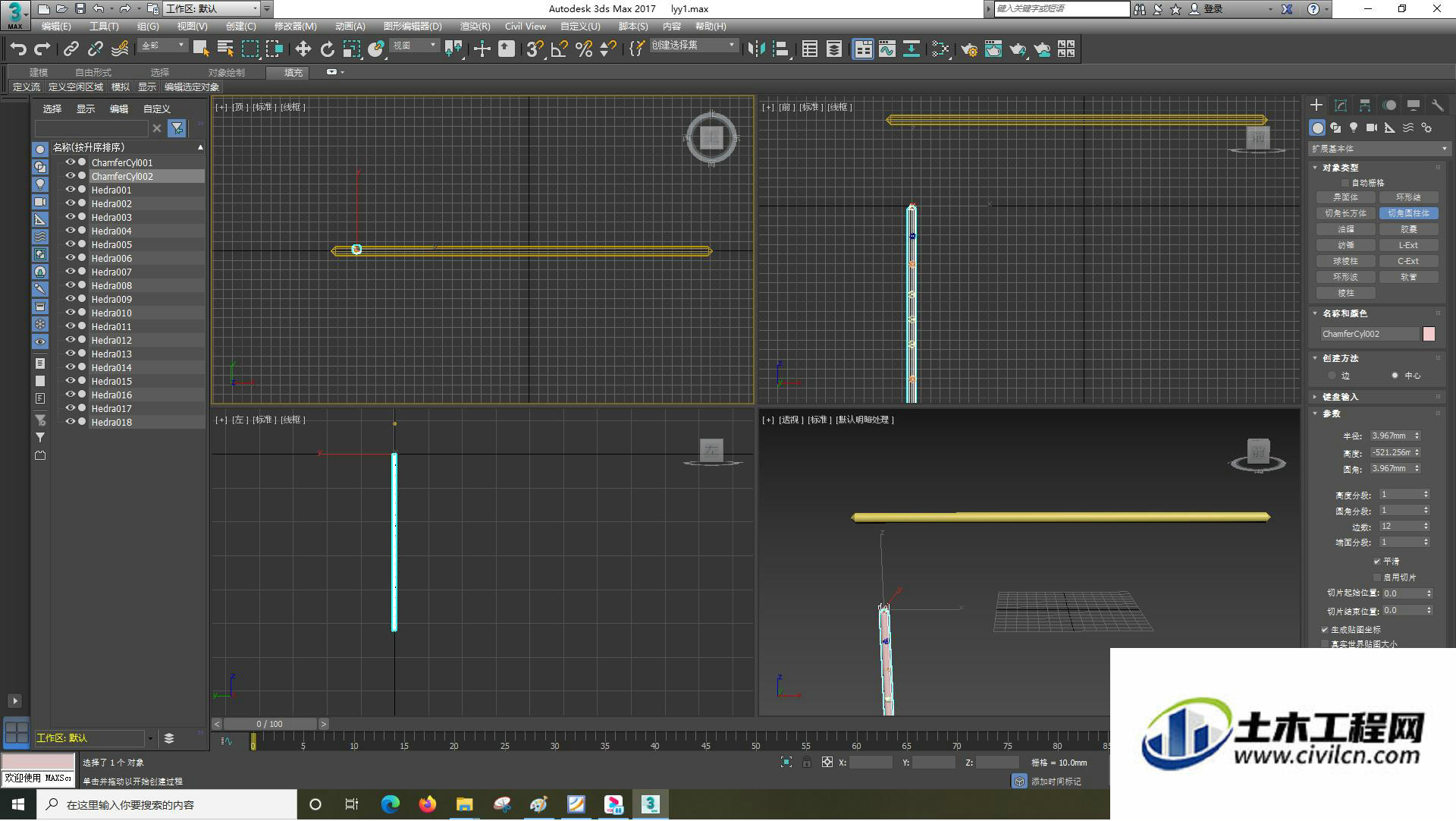Toggle Window/Crossing selection mode
The height and width of the screenshot is (821, 1456).
coord(275,49)
